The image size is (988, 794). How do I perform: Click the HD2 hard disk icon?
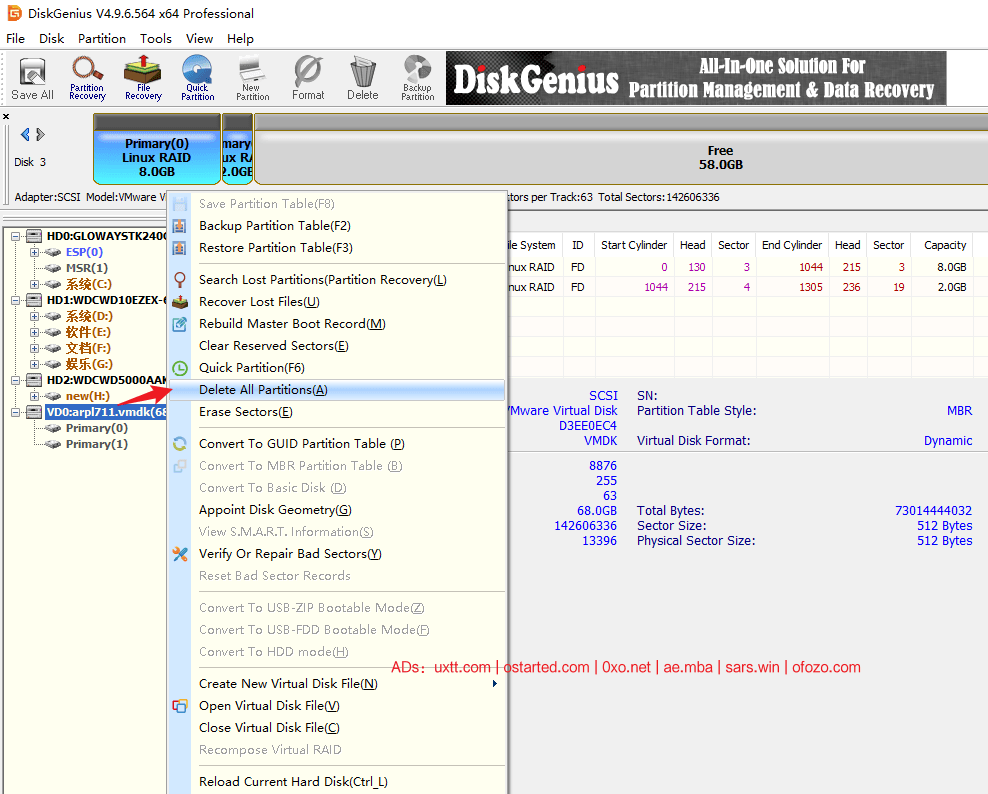pyautogui.click(x=34, y=380)
